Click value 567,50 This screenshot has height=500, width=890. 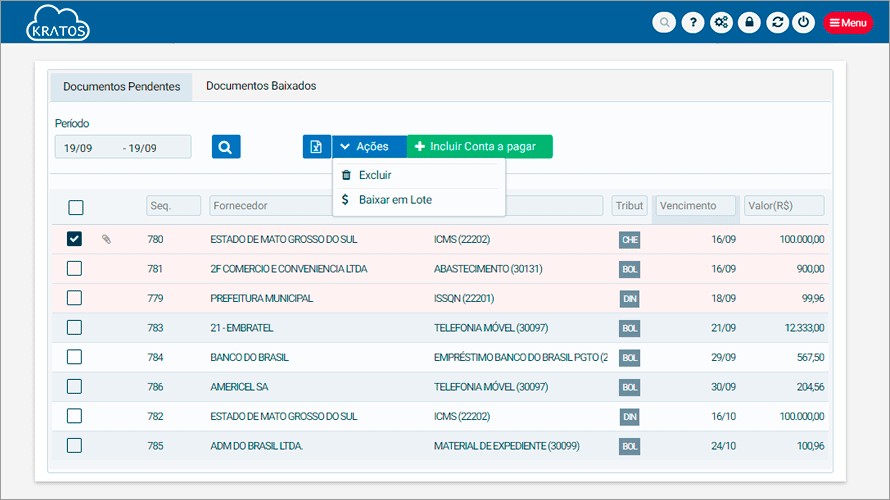811,358
